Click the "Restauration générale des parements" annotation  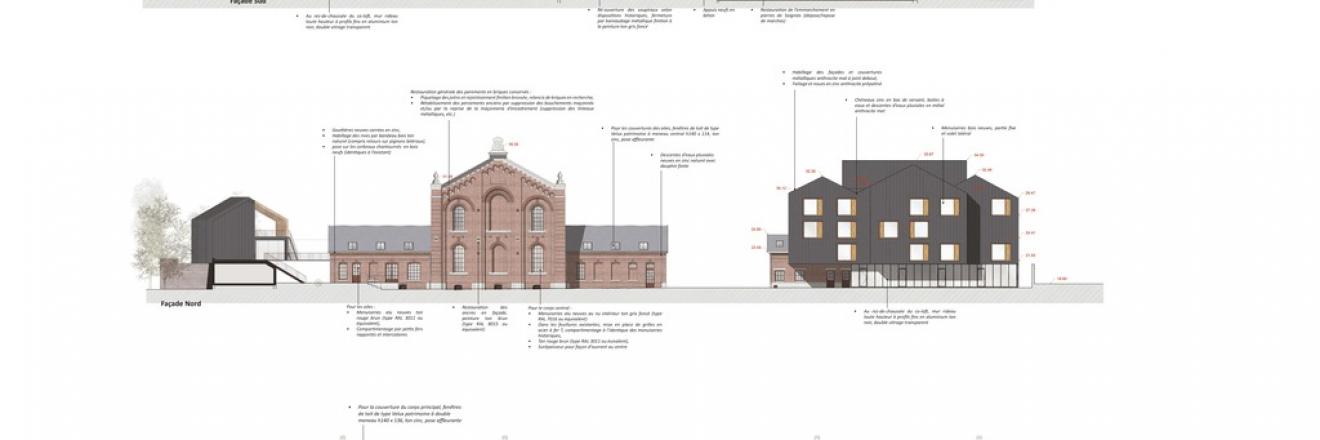(x=470, y=102)
